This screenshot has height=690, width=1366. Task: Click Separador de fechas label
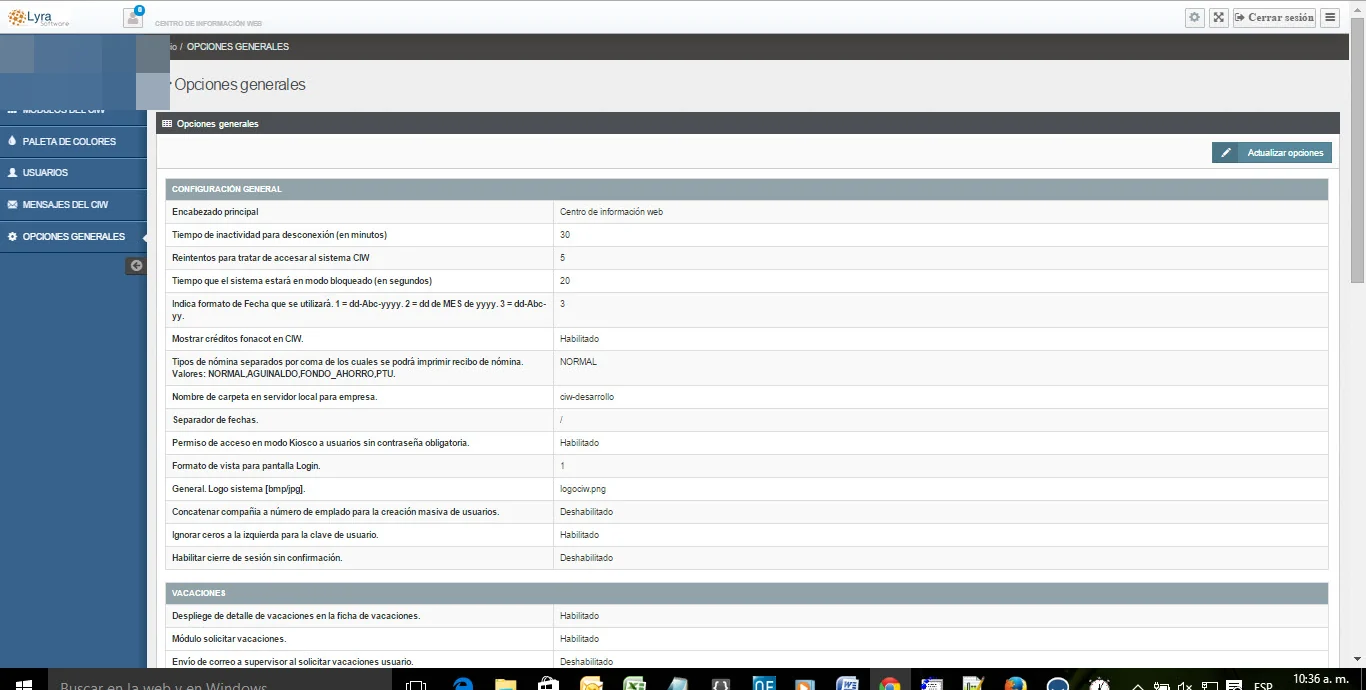[x=215, y=420]
